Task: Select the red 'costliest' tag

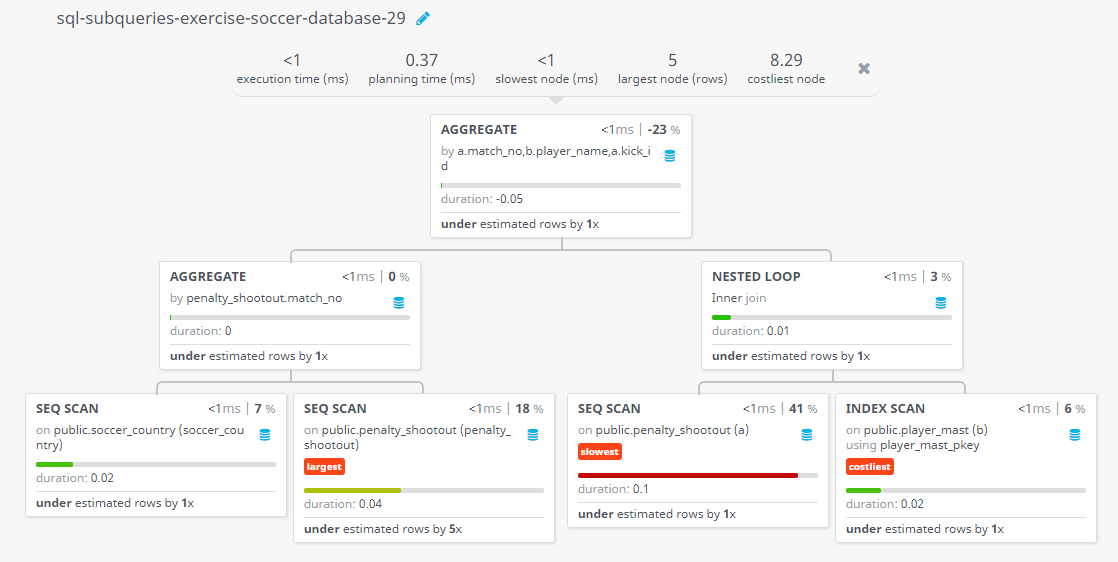Action: (x=869, y=467)
